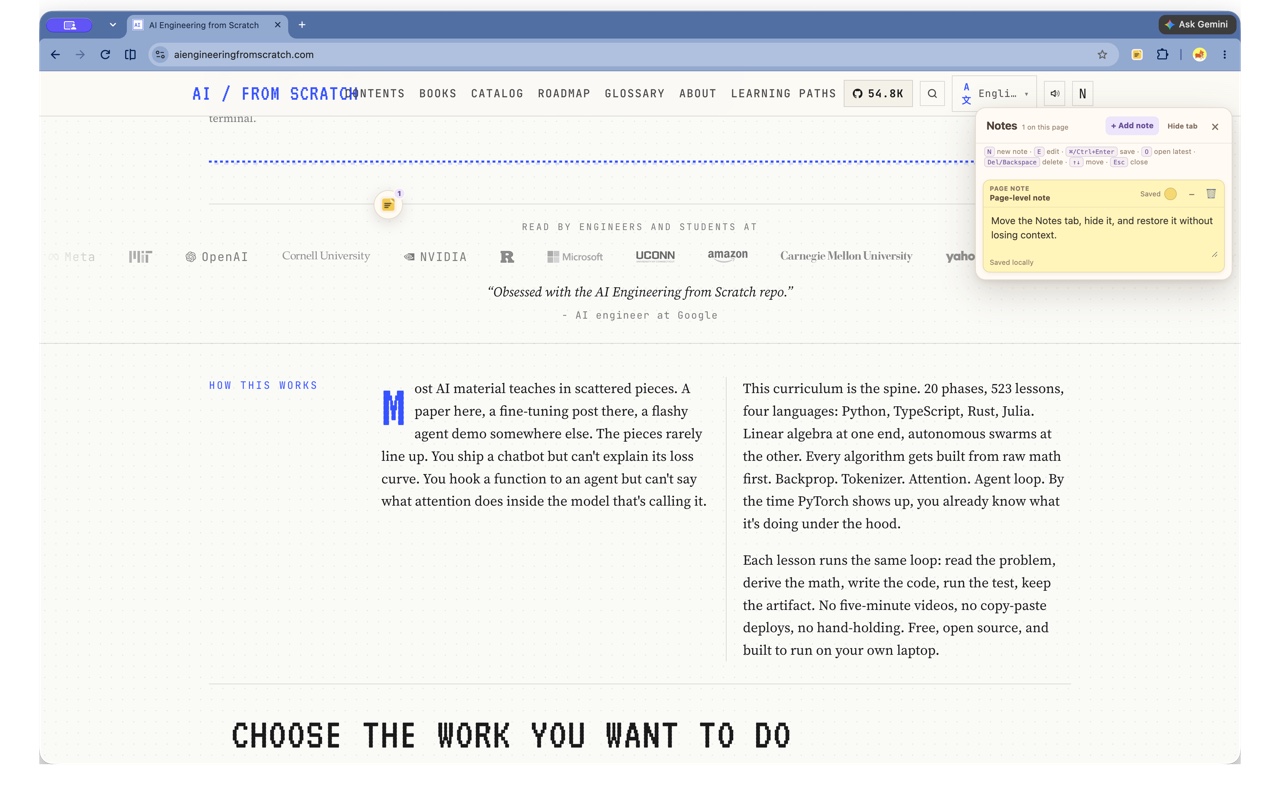Close the AI Engineering from Scratch tab
Viewport: 1280px width, 800px height.
[x=277, y=25]
